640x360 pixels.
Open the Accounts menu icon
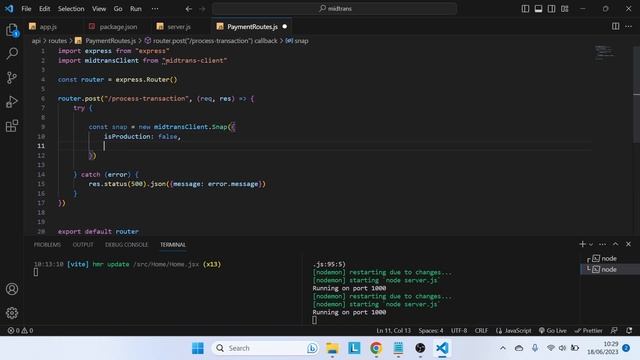[12, 289]
